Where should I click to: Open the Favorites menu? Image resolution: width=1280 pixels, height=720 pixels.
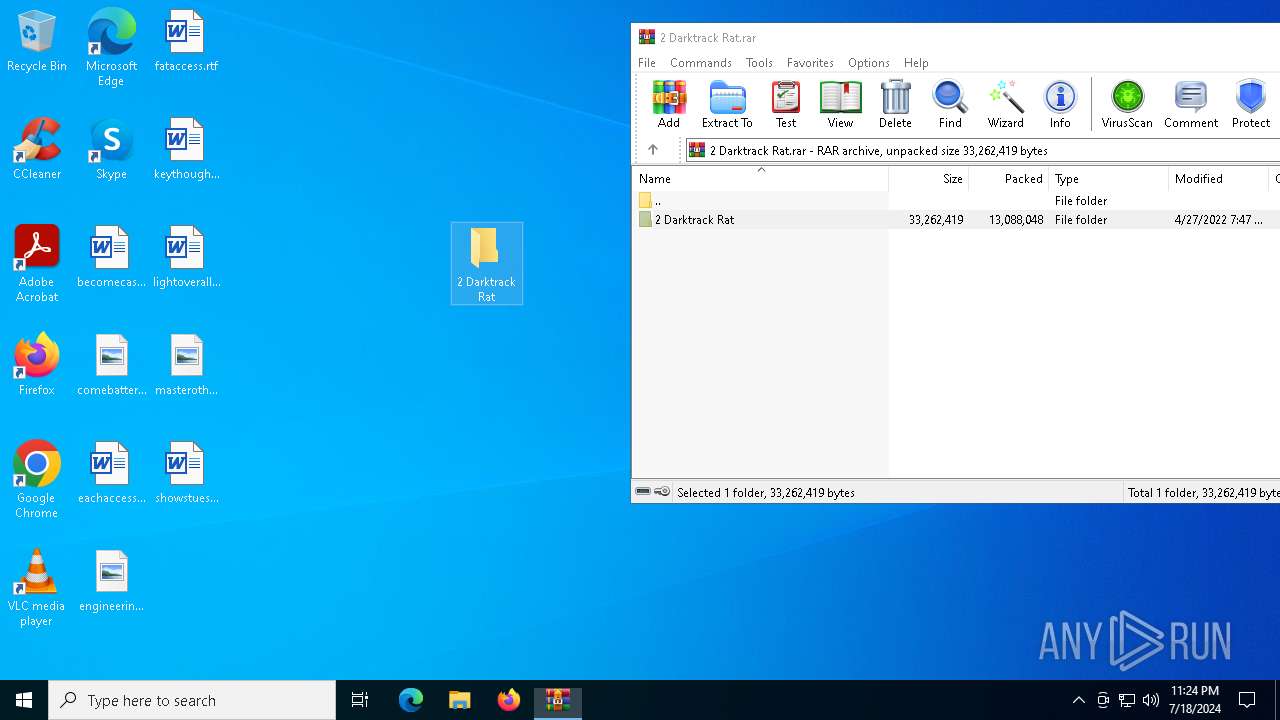click(x=810, y=62)
